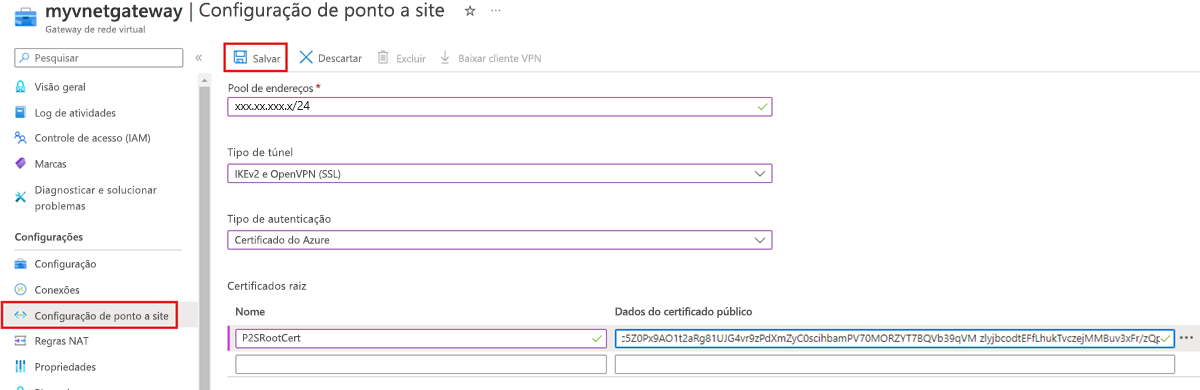Click the Baixar cliente VPN download icon
Image resolution: width=1200 pixels, height=390 pixels.
coord(445,58)
